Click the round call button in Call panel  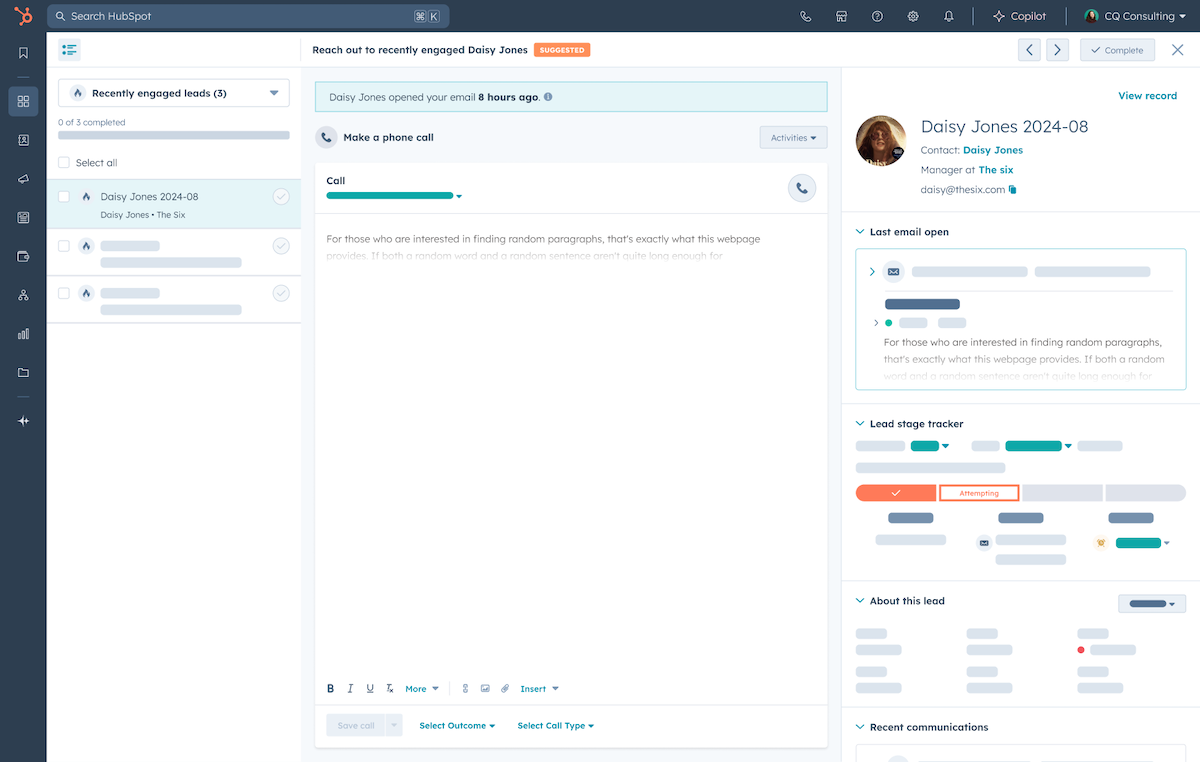[x=801, y=188]
